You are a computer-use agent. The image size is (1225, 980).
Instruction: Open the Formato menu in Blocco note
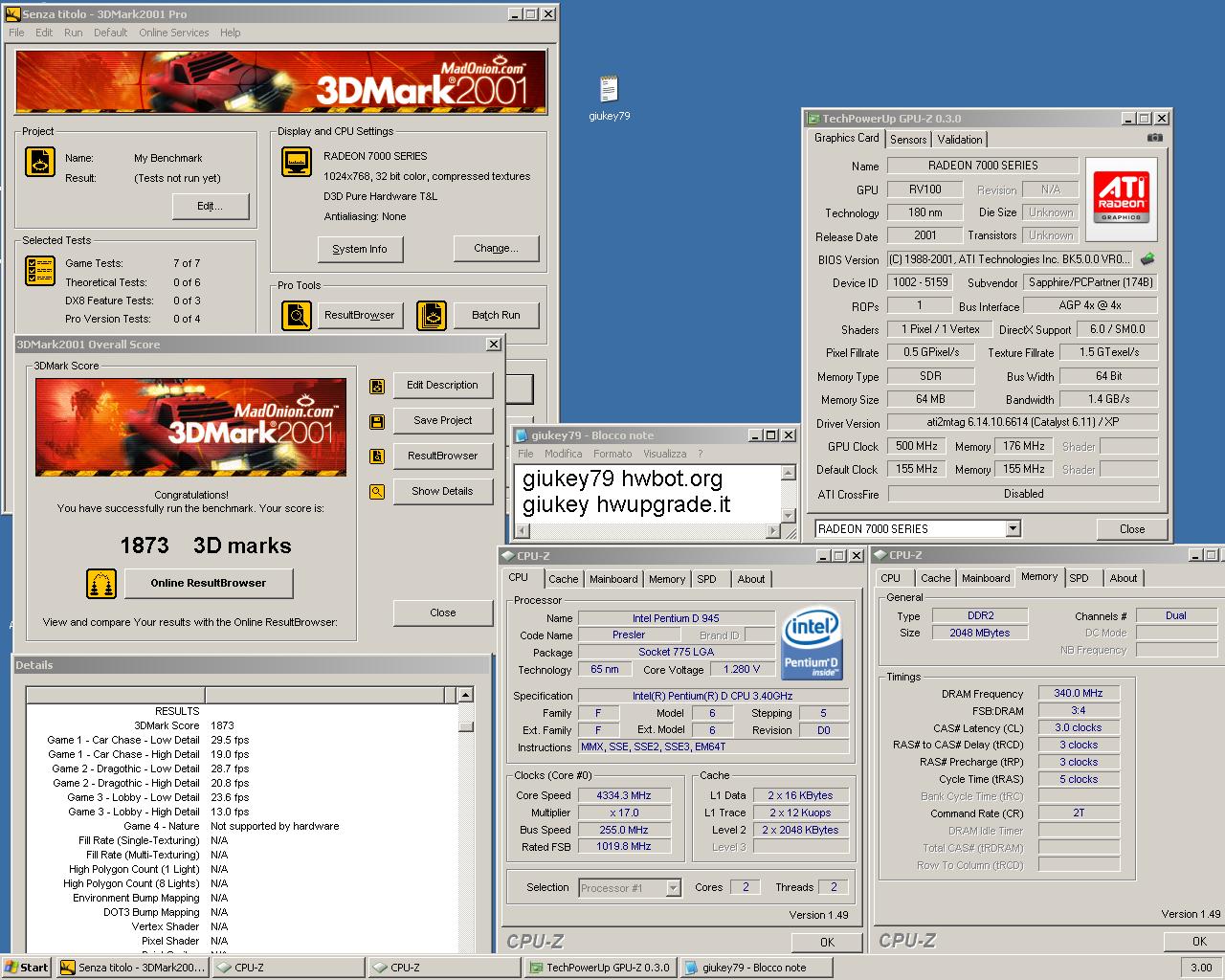click(612, 454)
